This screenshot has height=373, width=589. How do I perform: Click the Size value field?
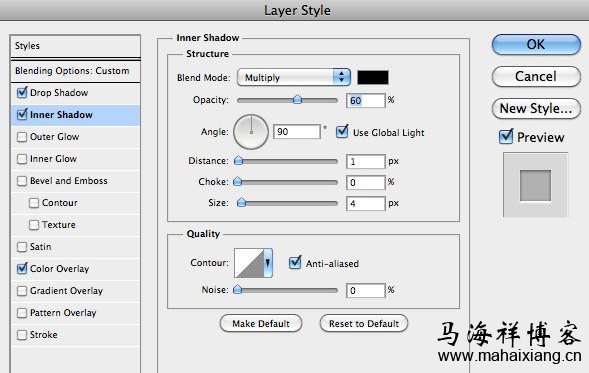tap(365, 204)
